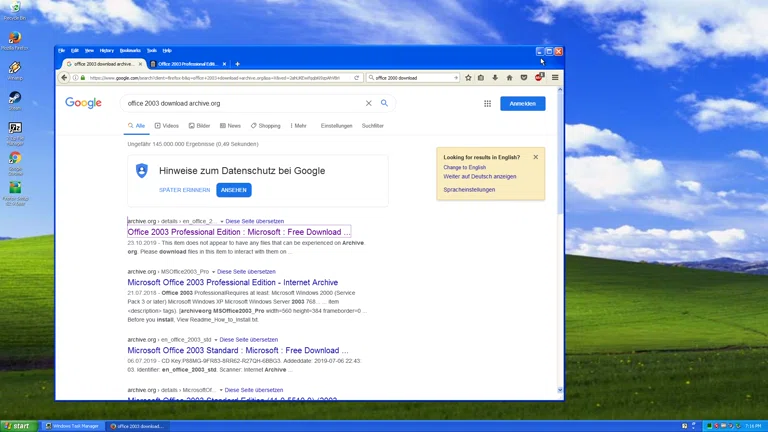Switch to the 'office 2003 download archive' tab
The height and width of the screenshot is (432, 768).
point(104,64)
